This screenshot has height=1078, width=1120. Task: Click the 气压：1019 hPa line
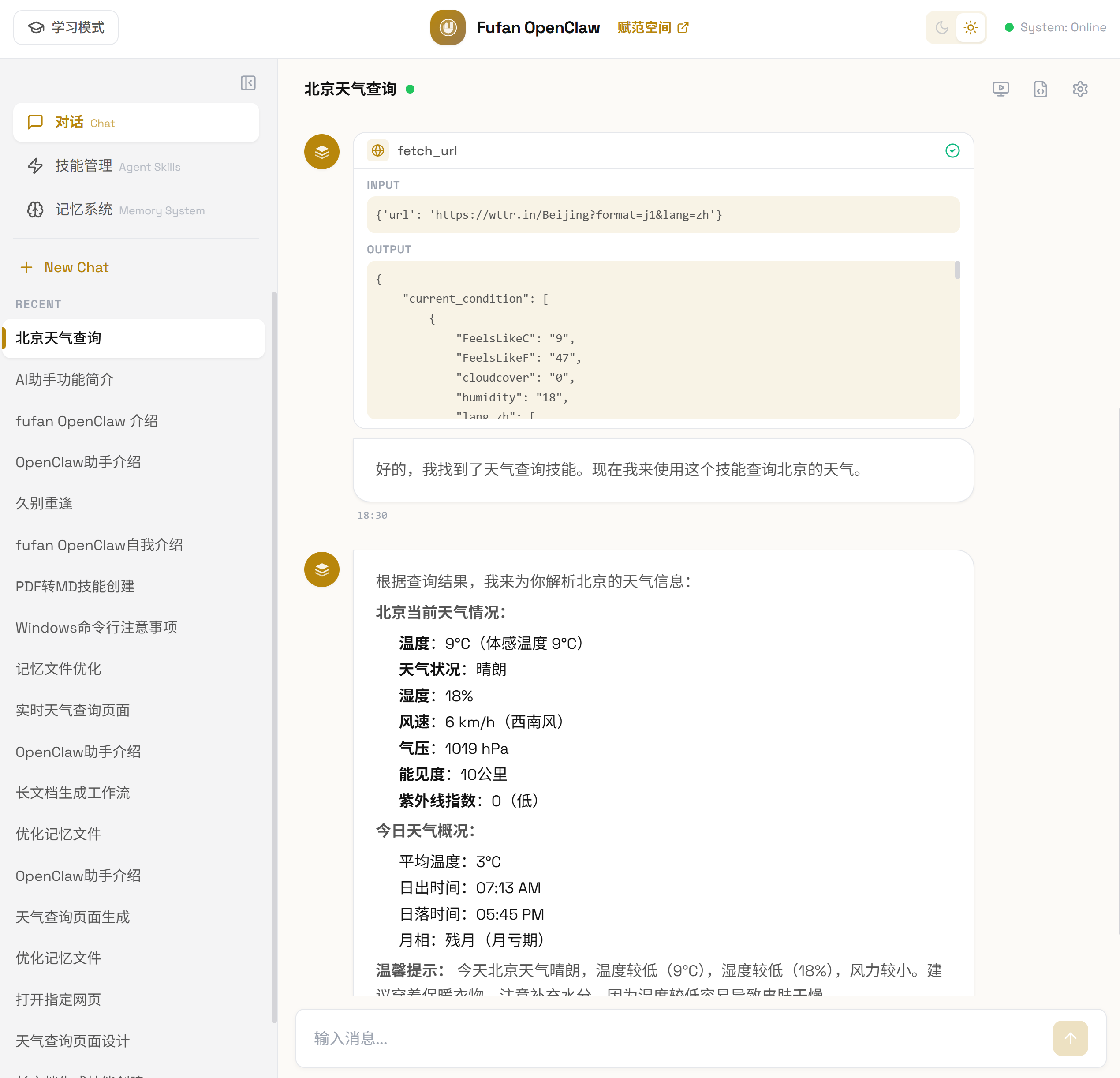(x=454, y=748)
